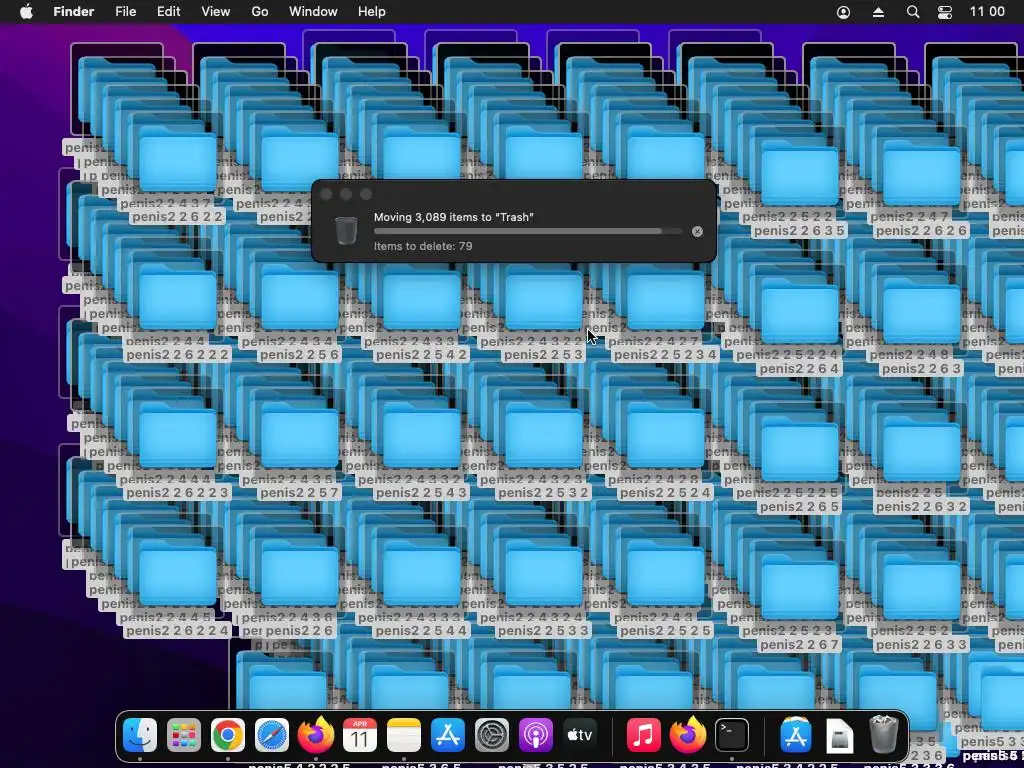Open the Applications folder icon beside Terminal
Image resolution: width=1024 pixels, height=768 pixels.
click(x=795, y=735)
